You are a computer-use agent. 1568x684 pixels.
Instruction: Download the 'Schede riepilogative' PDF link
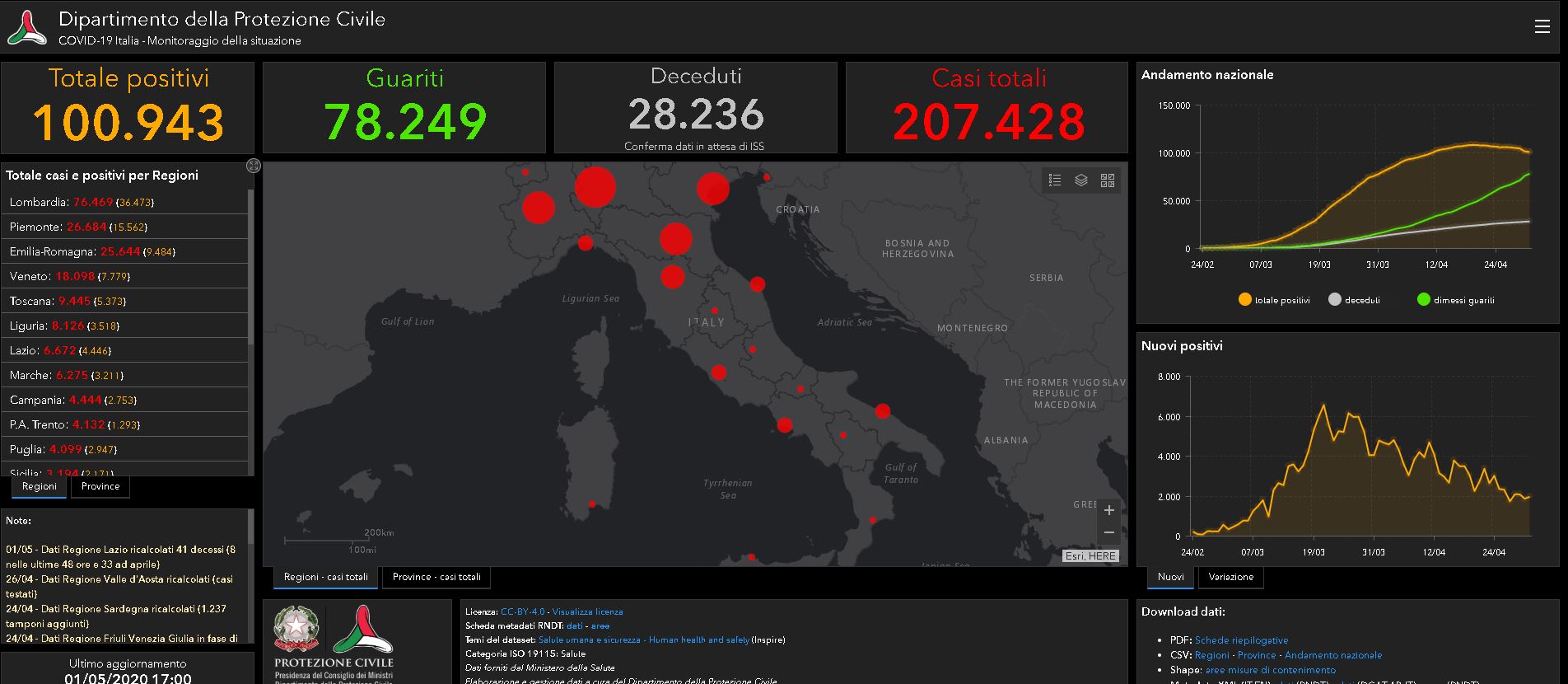tap(1241, 640)
